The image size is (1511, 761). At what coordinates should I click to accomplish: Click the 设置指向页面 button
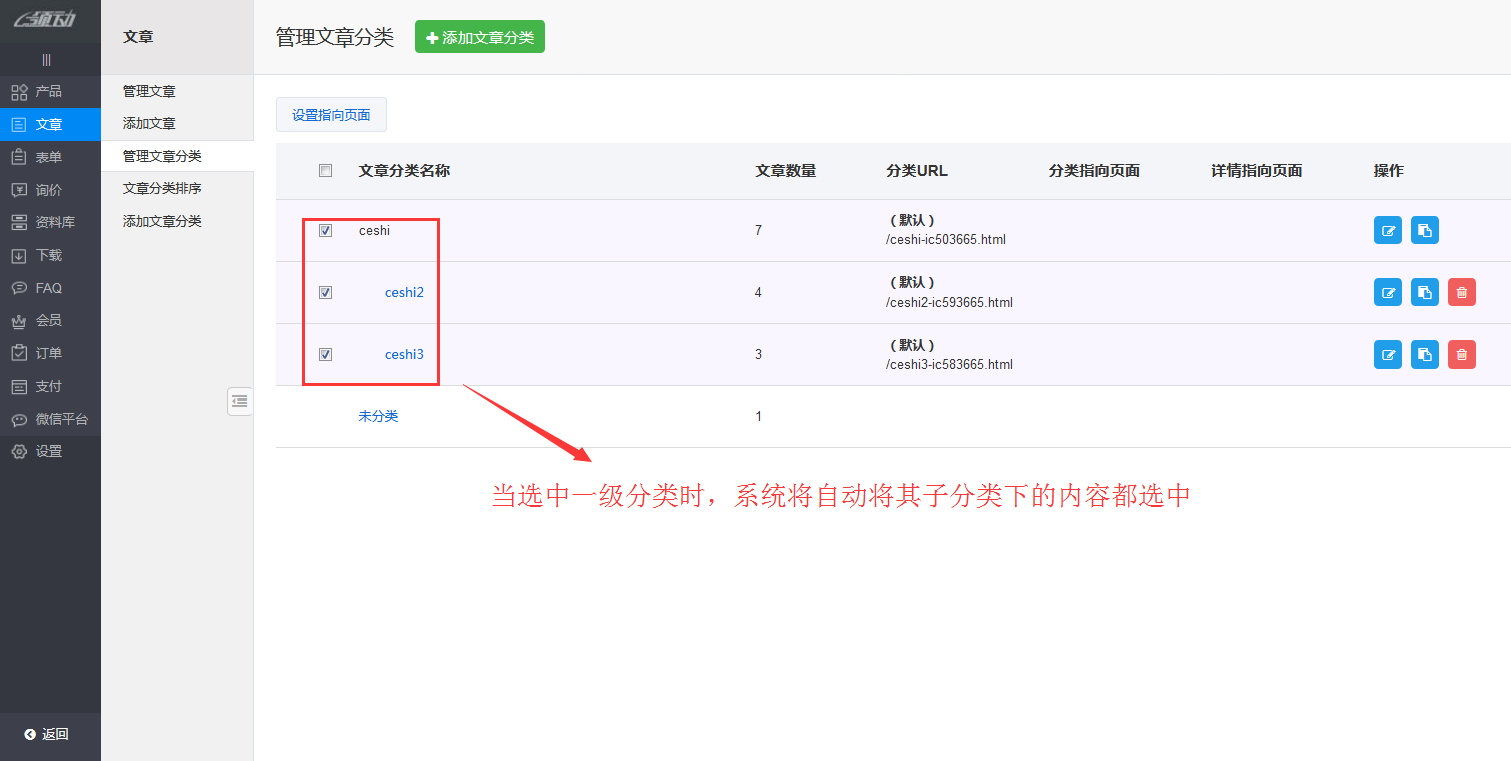point(331,115)
